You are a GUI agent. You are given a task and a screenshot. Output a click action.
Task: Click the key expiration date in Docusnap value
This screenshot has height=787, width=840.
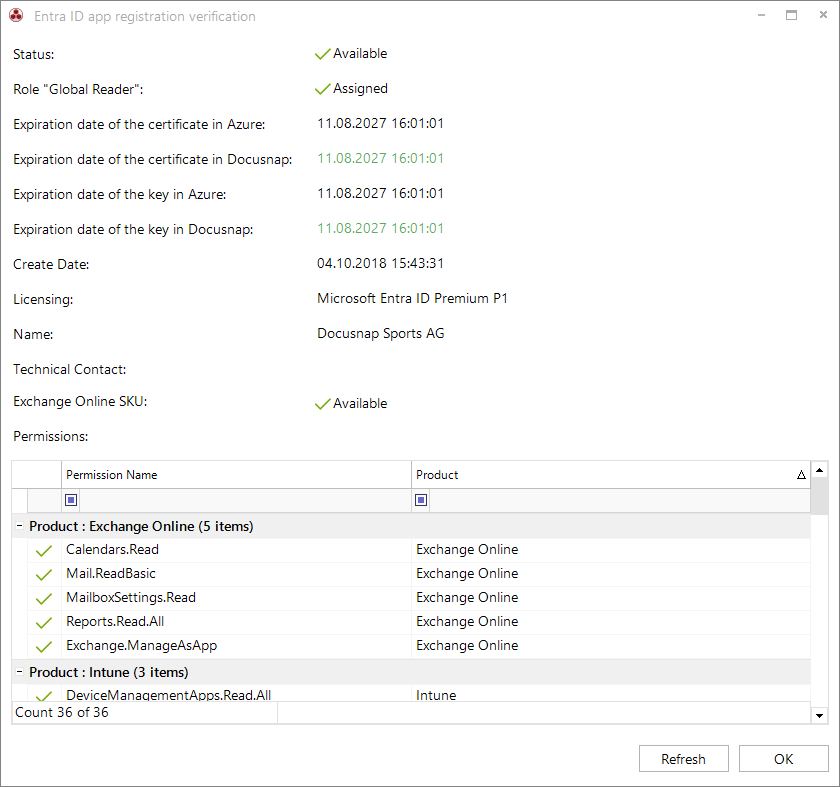(x=380, y=228)
